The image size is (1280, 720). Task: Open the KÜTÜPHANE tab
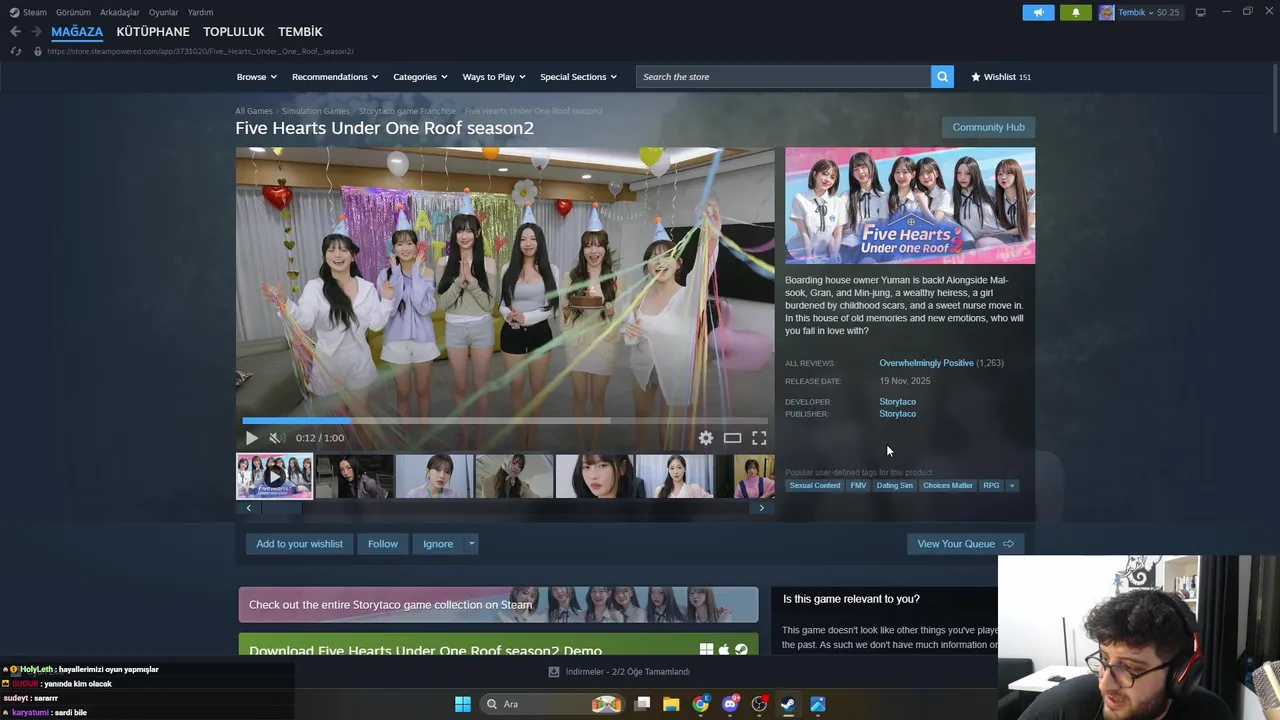point(153,32)
